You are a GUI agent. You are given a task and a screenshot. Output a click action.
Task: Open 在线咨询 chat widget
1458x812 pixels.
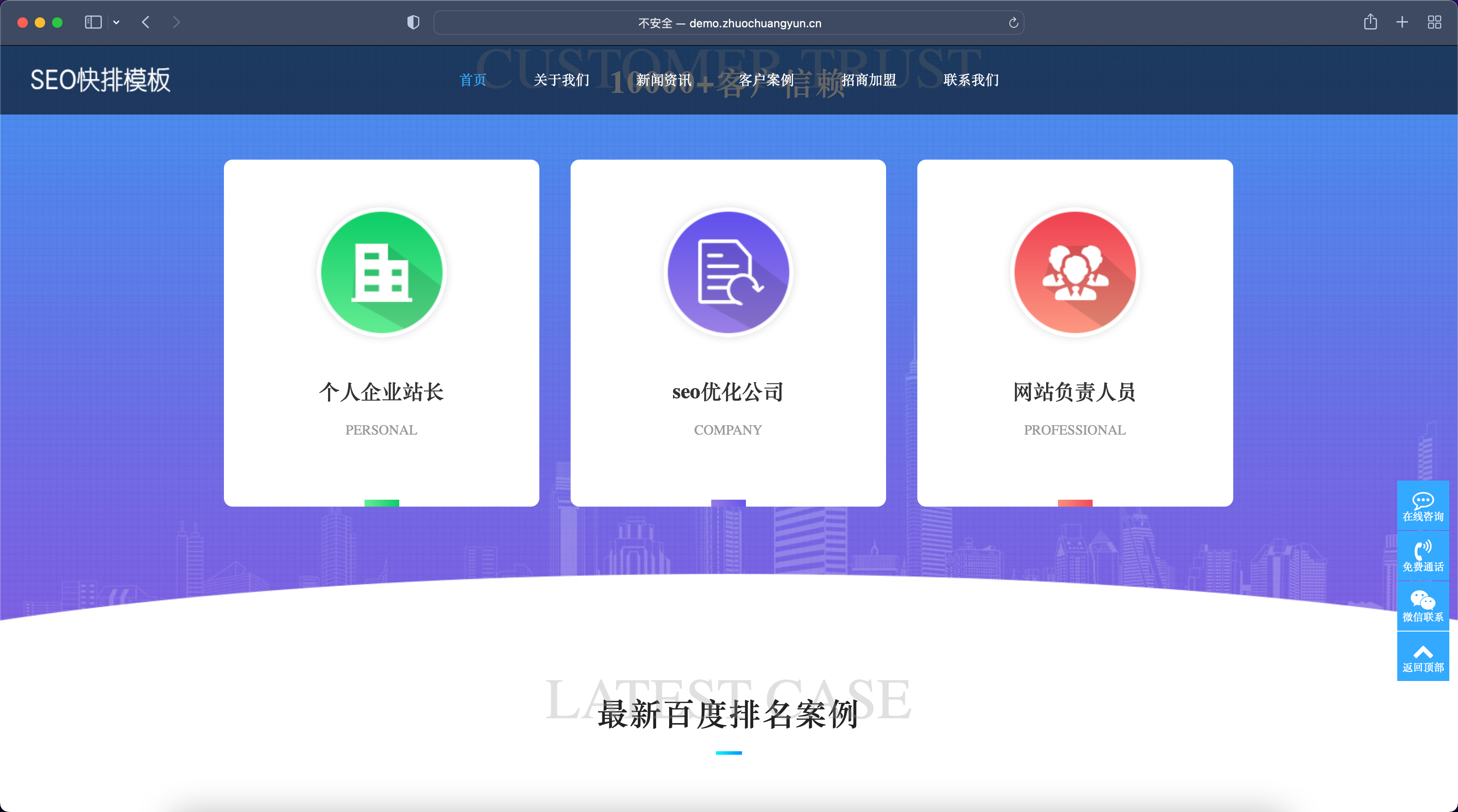[x=1423, y=506]
